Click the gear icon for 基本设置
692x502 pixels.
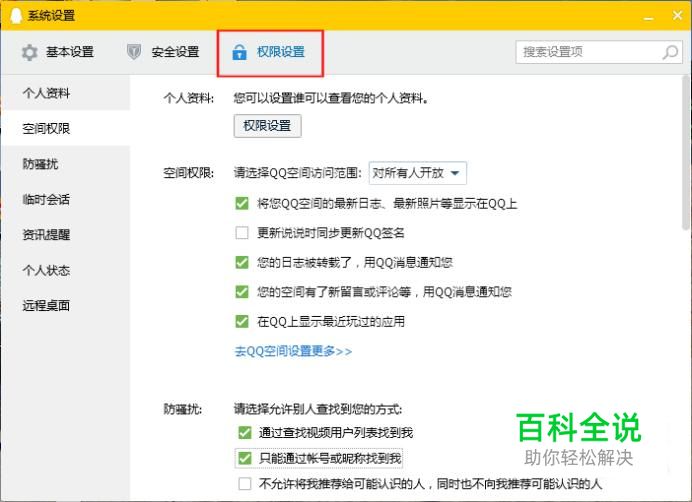(x=30, y=53)
